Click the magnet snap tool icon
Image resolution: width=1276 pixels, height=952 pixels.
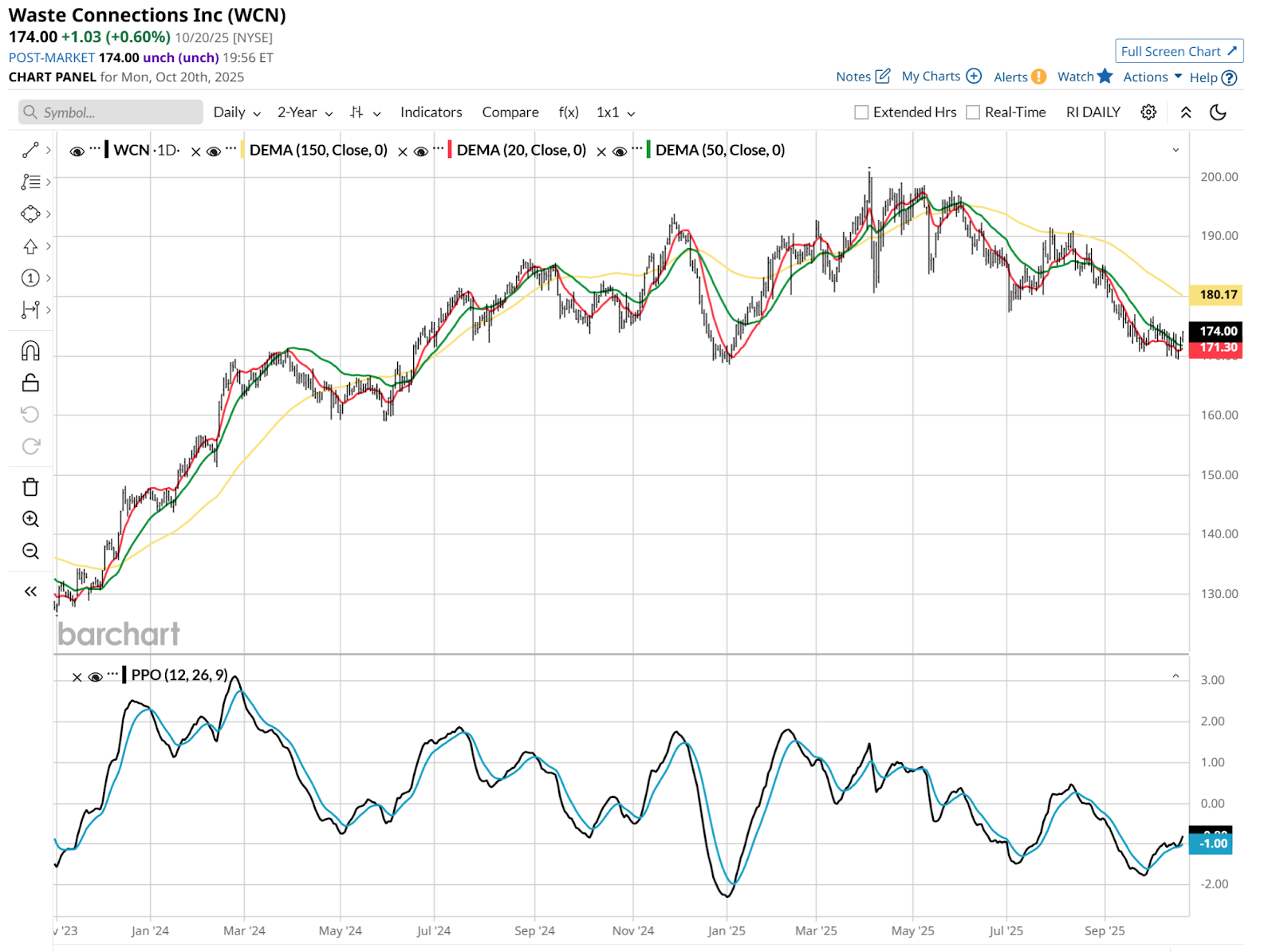[x=30, y=351]
